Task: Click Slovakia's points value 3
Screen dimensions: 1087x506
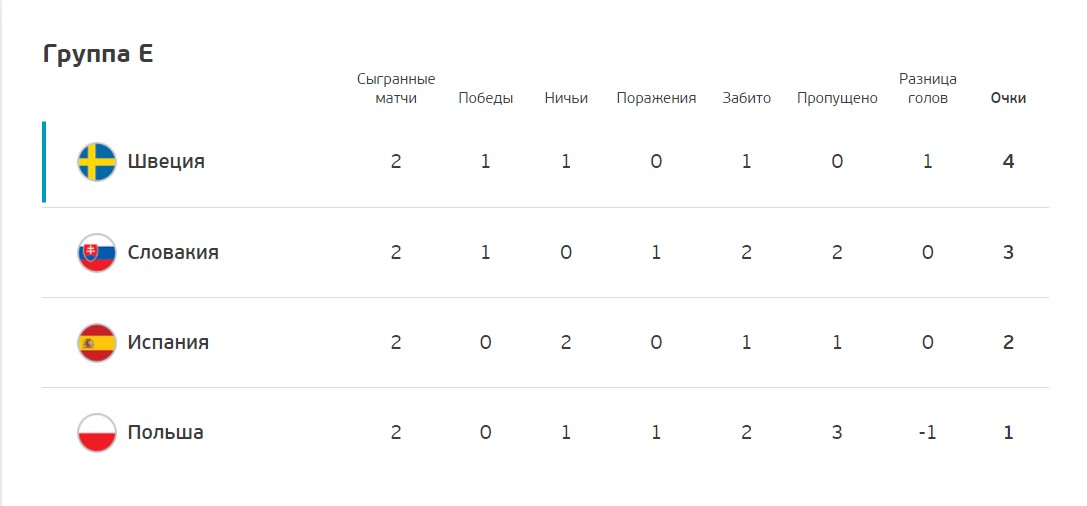Action: (x=1008, y=252)
